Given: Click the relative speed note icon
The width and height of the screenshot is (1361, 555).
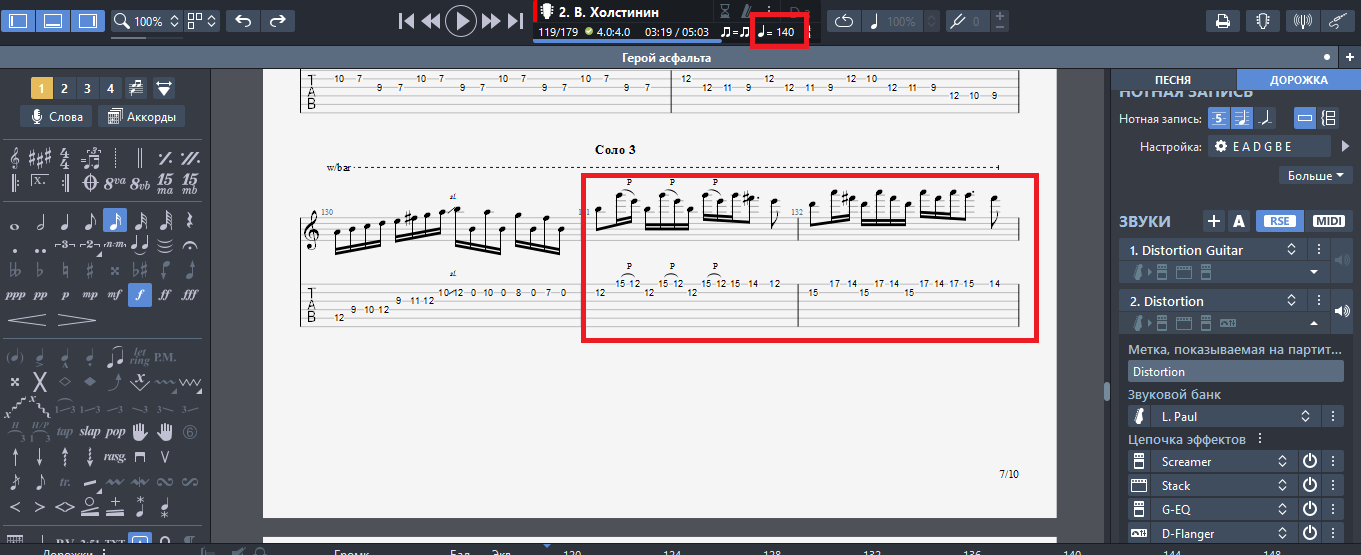Looking at the screenshot, I should point(874,21).
